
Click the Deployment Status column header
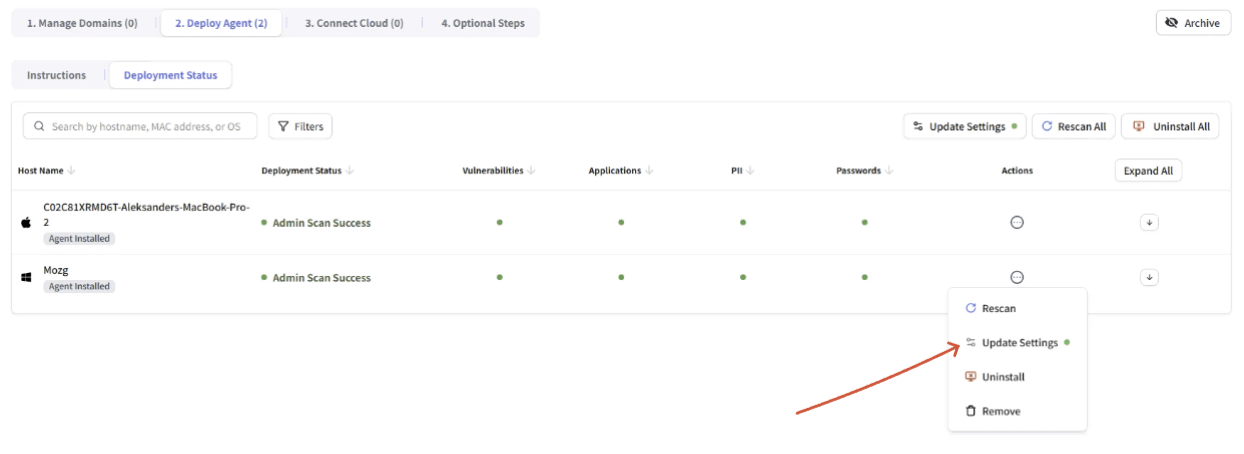(x=301, y=171)
